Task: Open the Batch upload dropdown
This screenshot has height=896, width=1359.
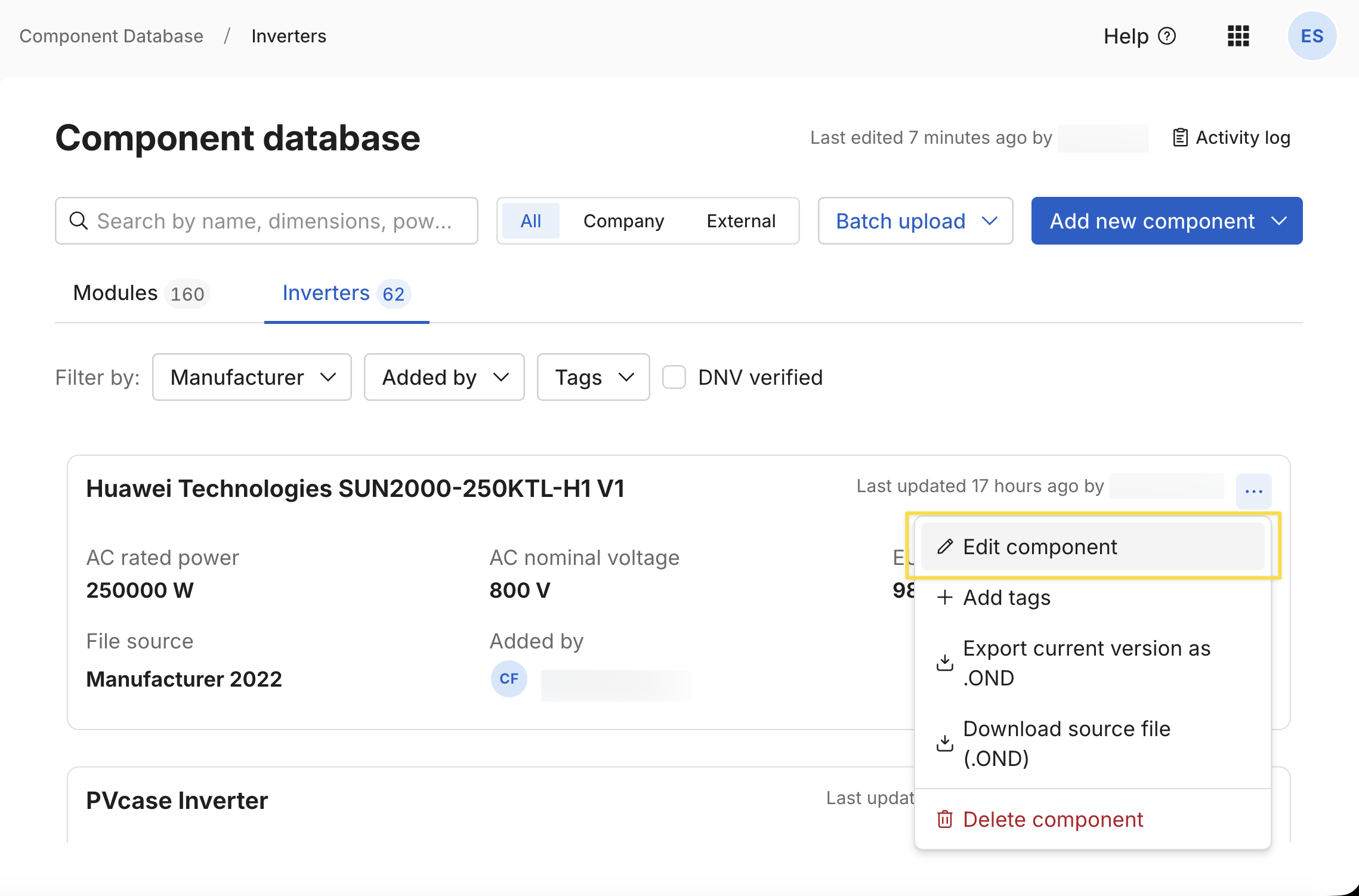Action: 916,221
